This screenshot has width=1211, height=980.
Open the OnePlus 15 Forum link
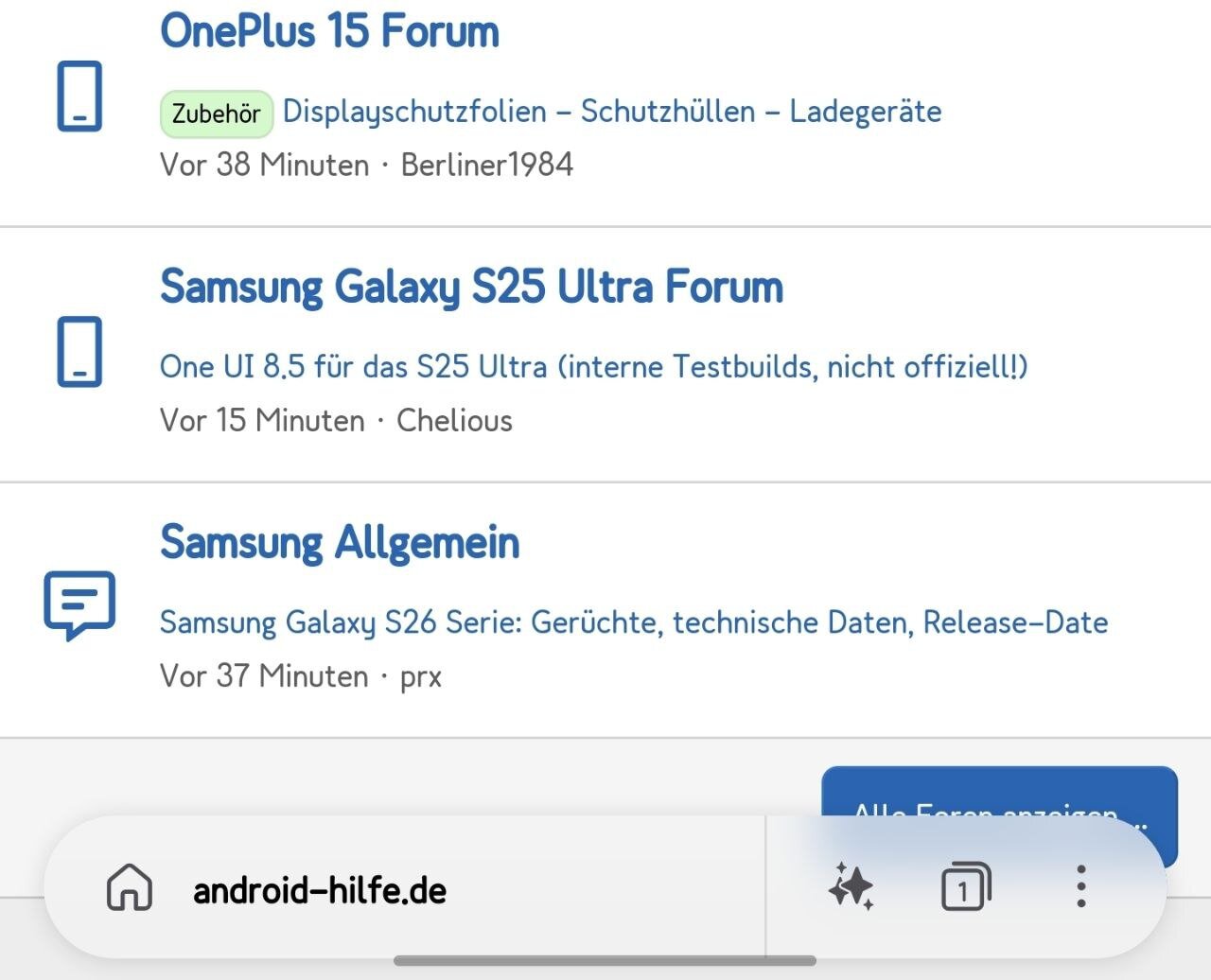(329, 30)
